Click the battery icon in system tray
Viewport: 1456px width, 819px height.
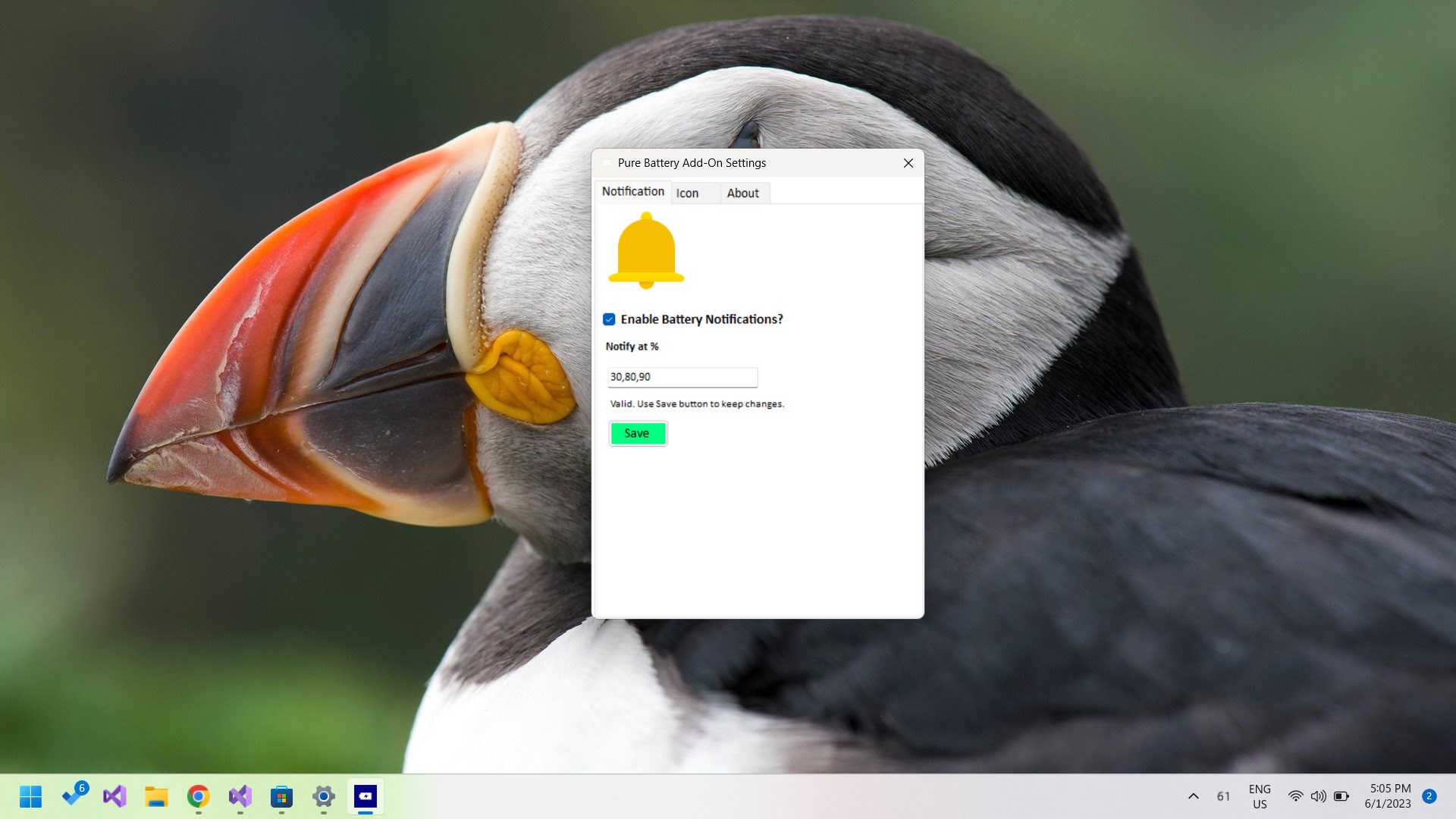(x=1341, y=796)
